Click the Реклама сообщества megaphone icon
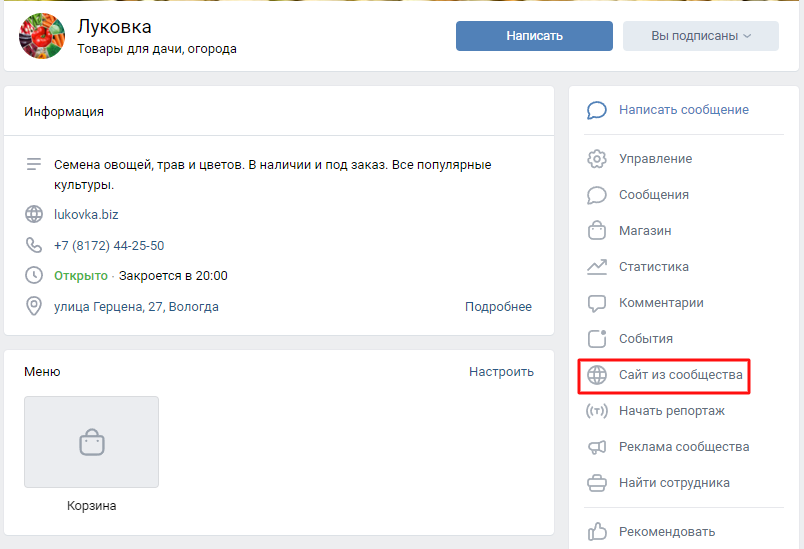 click(597, 447)
